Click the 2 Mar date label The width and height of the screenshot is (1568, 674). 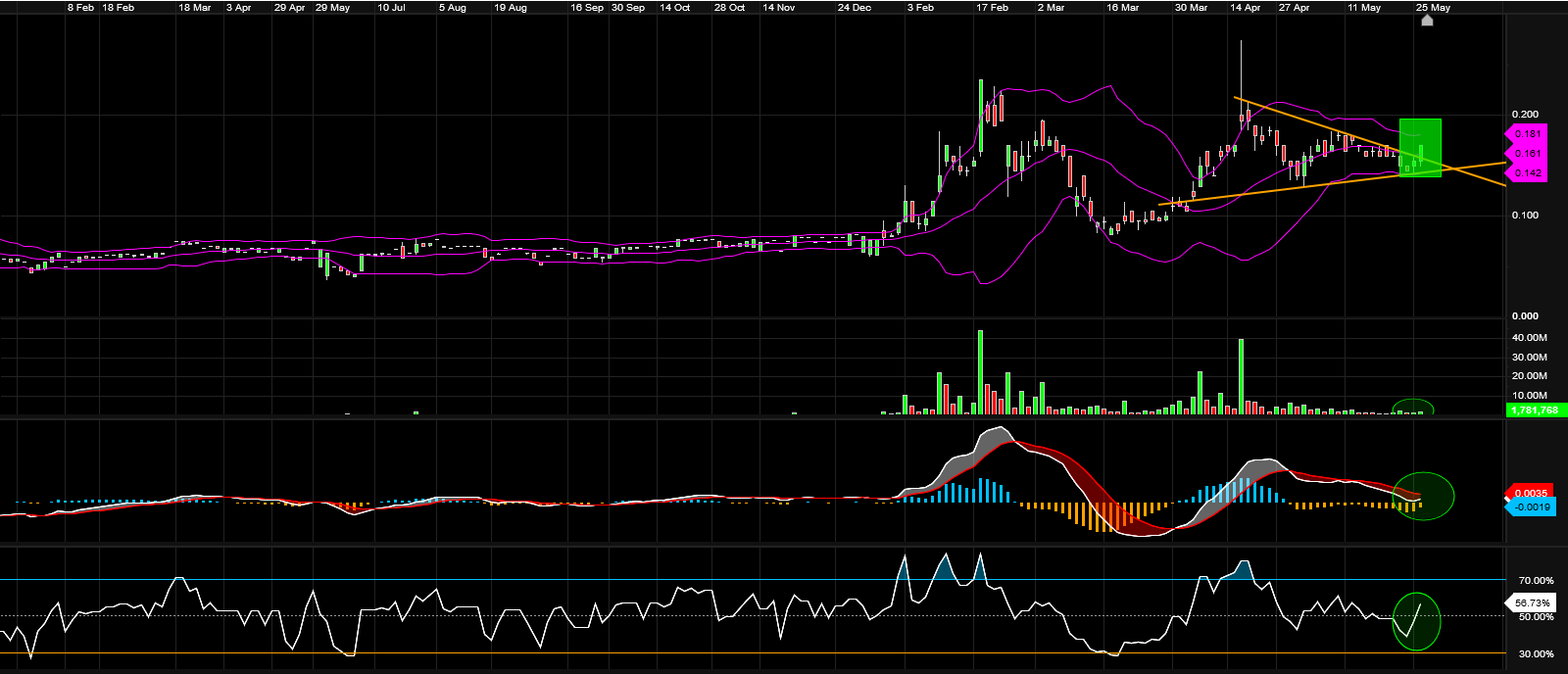click(1051, 7)
